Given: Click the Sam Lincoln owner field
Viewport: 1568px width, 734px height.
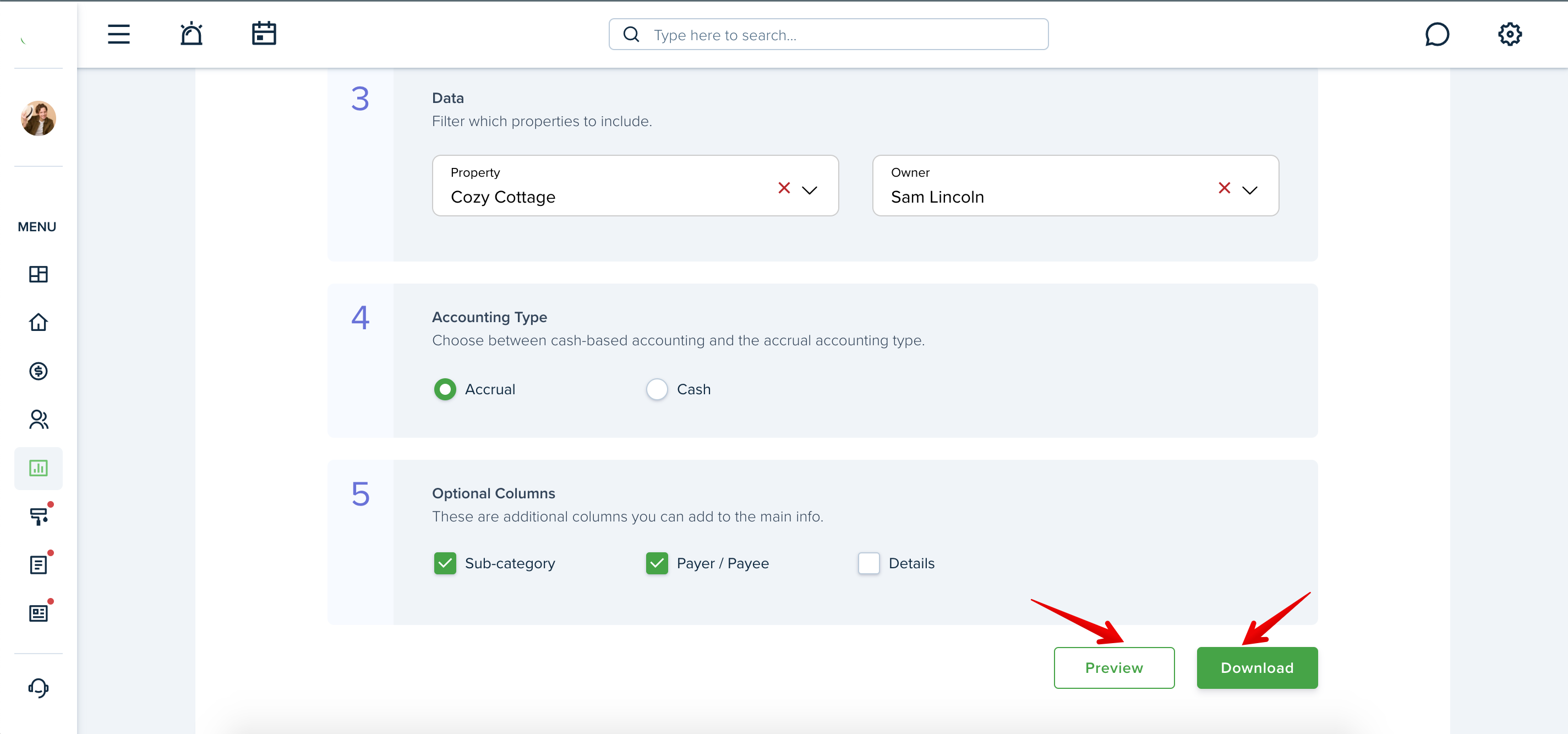Looking at the screenshot, I should tap(1075, 185).
